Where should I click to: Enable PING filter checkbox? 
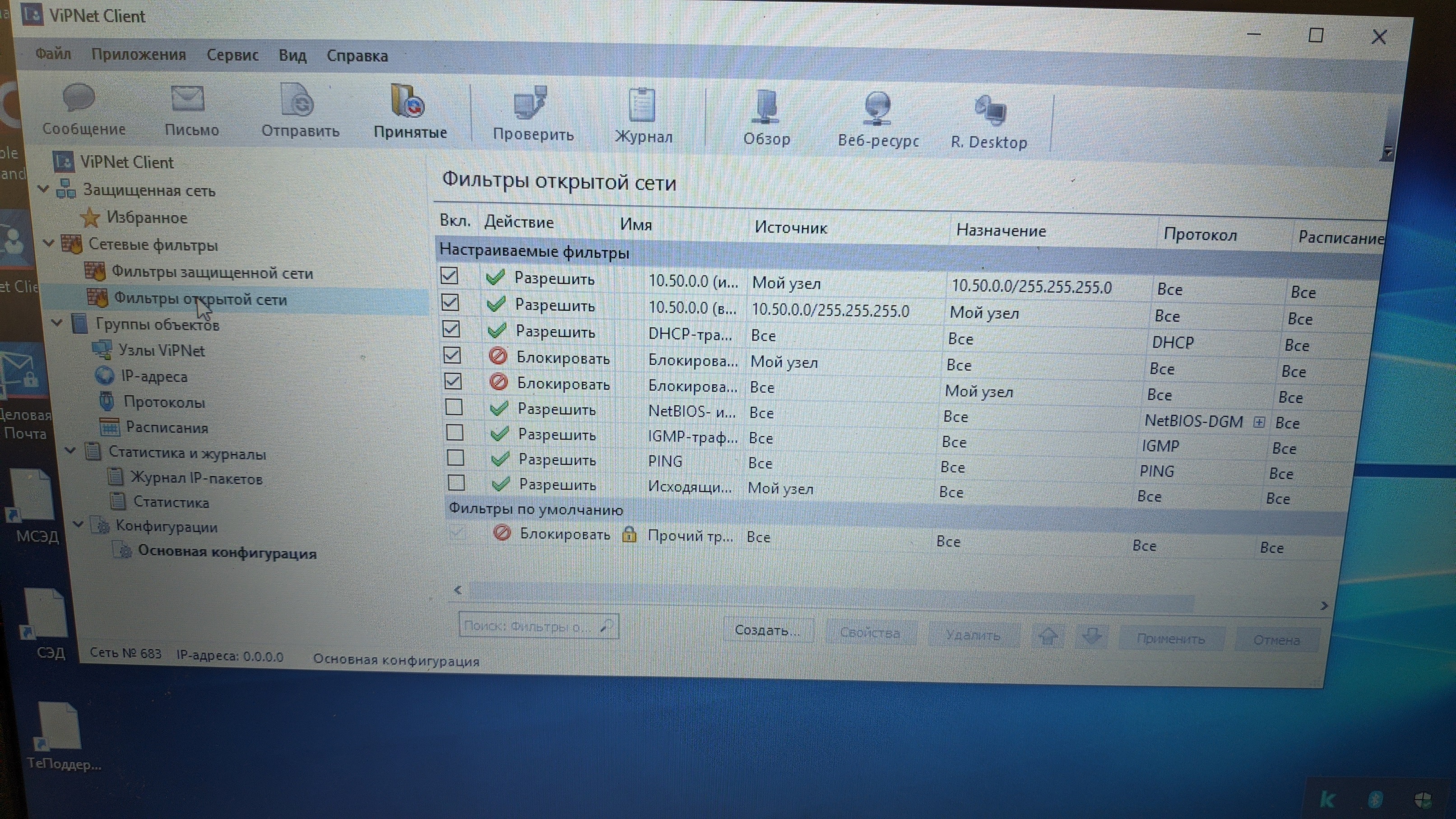[x=455, y=457]
